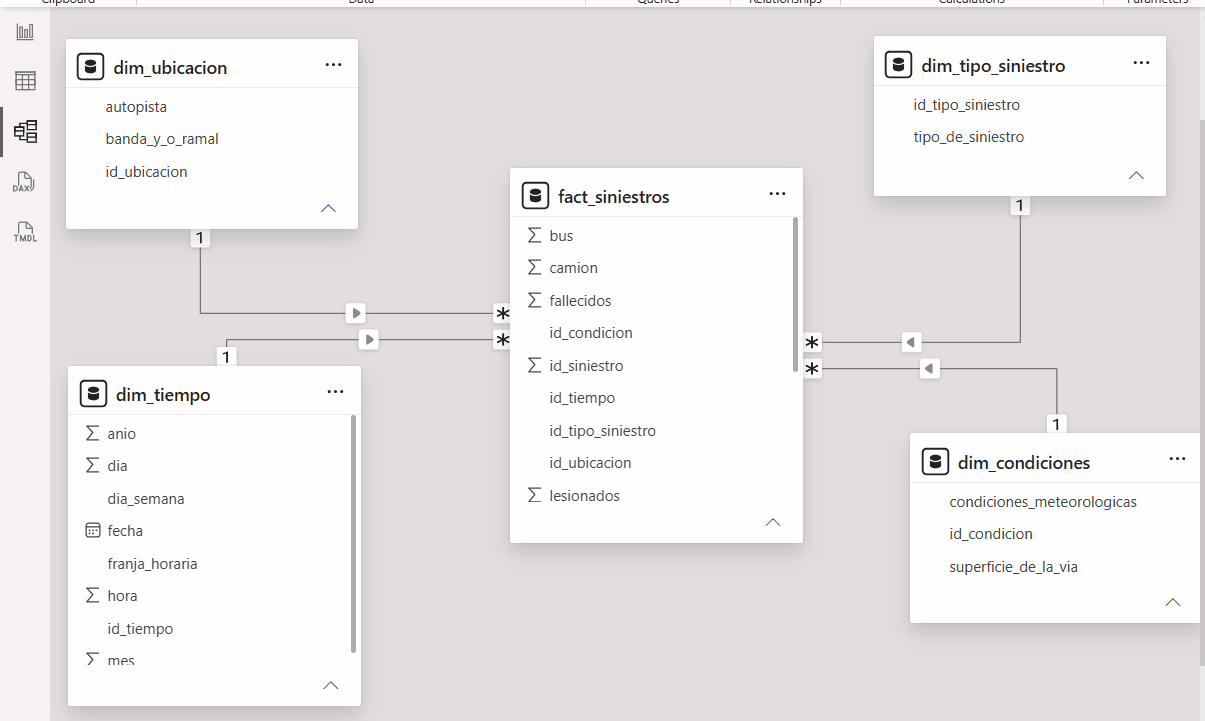1205x721 pixels.
Task: Click the dim_ubicacion table title
Action: (170, 68)
